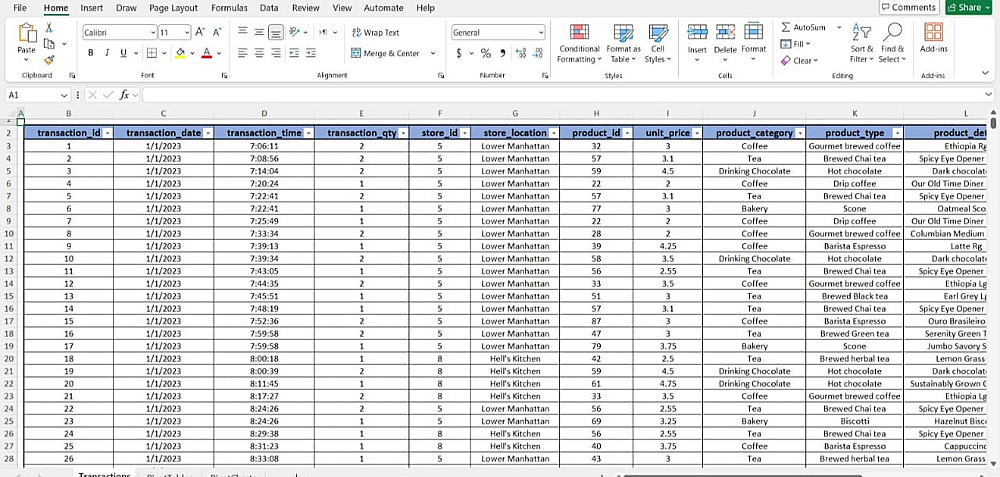Click the Orientation text angle icon
The image size is (1000, 477).
point(294,32)
